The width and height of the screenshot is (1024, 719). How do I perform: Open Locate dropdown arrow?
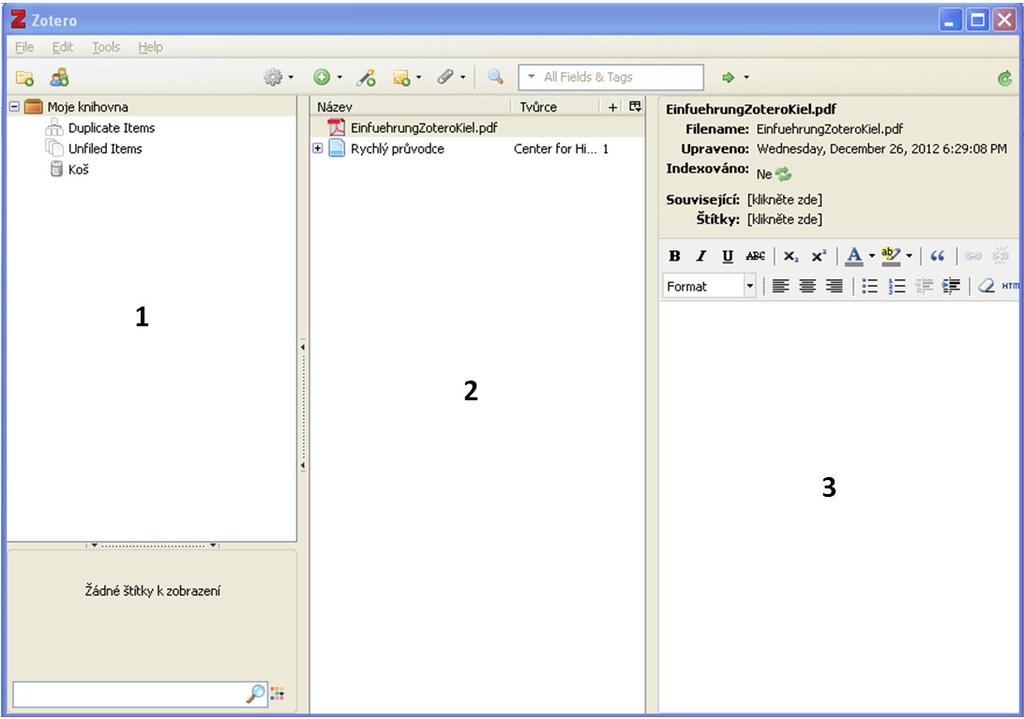tap(746, 77)
